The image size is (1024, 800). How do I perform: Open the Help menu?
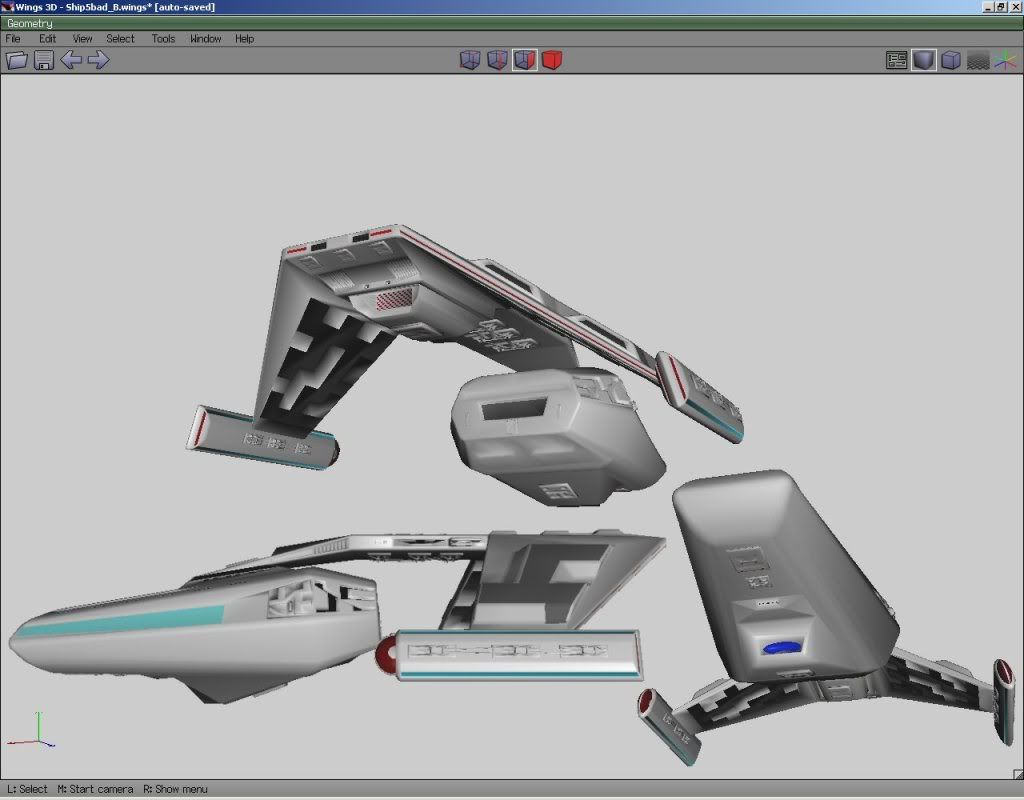pos(244,39)
